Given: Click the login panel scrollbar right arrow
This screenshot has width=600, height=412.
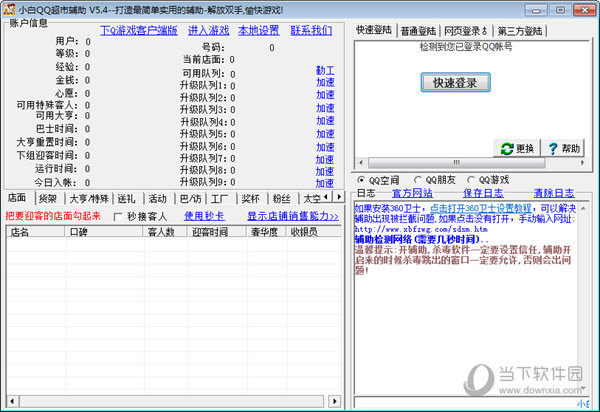Looking at the screenshot, I should tap(582, 163).
